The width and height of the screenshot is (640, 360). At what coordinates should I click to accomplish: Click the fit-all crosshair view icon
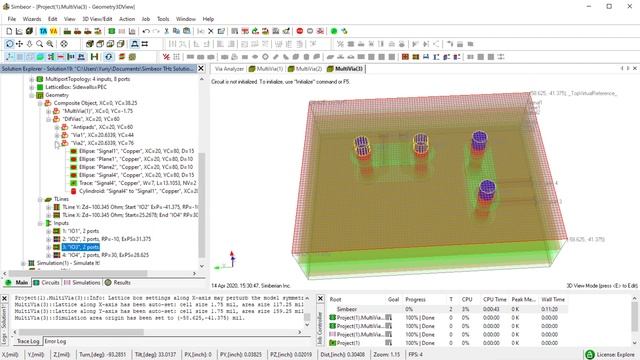pyautogui.click(x=64, y=44)
